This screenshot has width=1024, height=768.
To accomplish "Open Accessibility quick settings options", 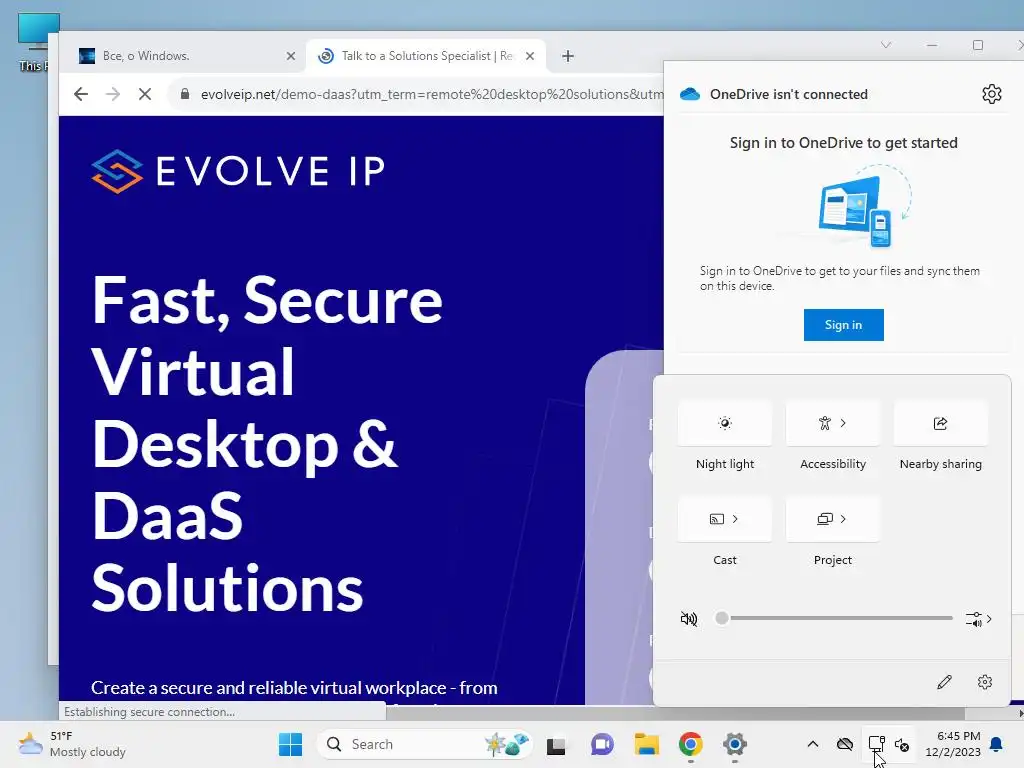I will coord(833,423).
